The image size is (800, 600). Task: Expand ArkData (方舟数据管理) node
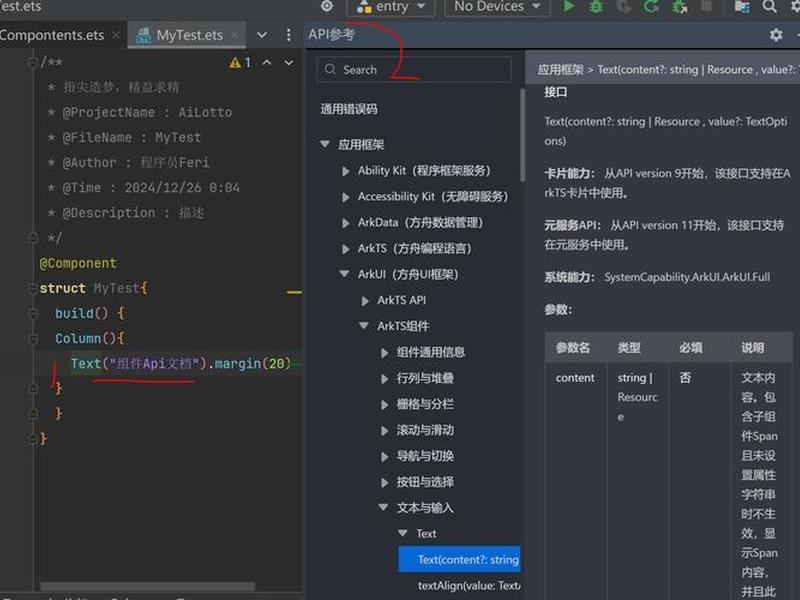[345, 223]
